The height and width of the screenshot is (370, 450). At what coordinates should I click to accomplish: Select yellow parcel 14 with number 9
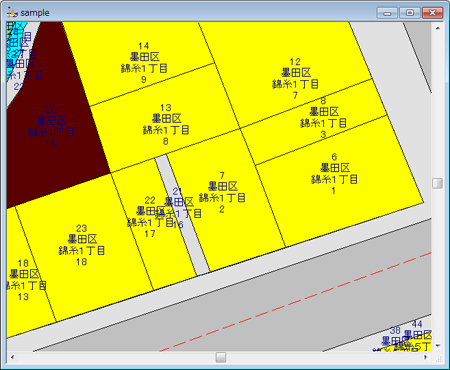[143, 62]
